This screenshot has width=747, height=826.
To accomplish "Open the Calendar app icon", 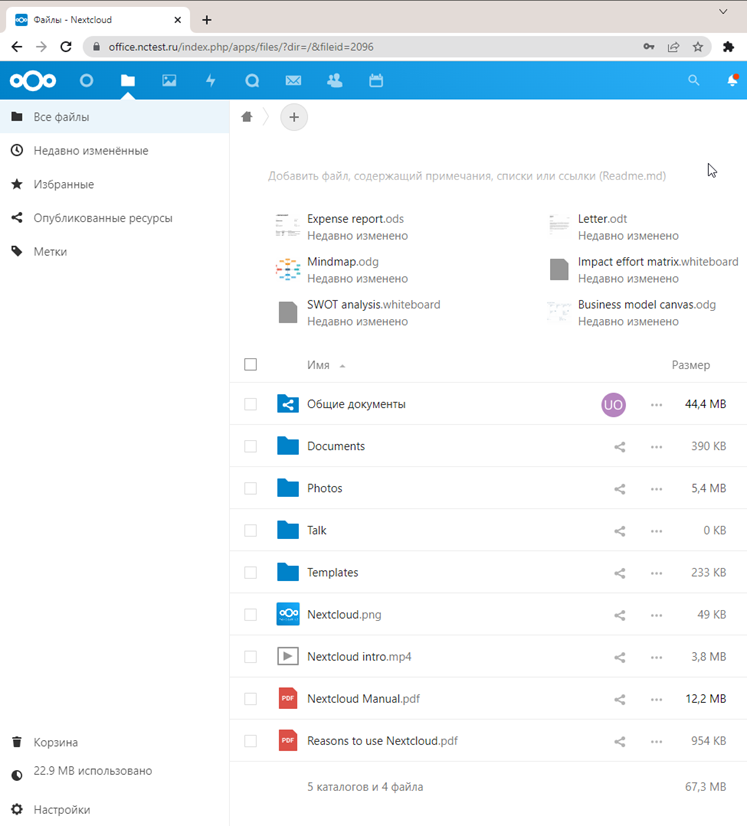I will click(x=376, y=81).
